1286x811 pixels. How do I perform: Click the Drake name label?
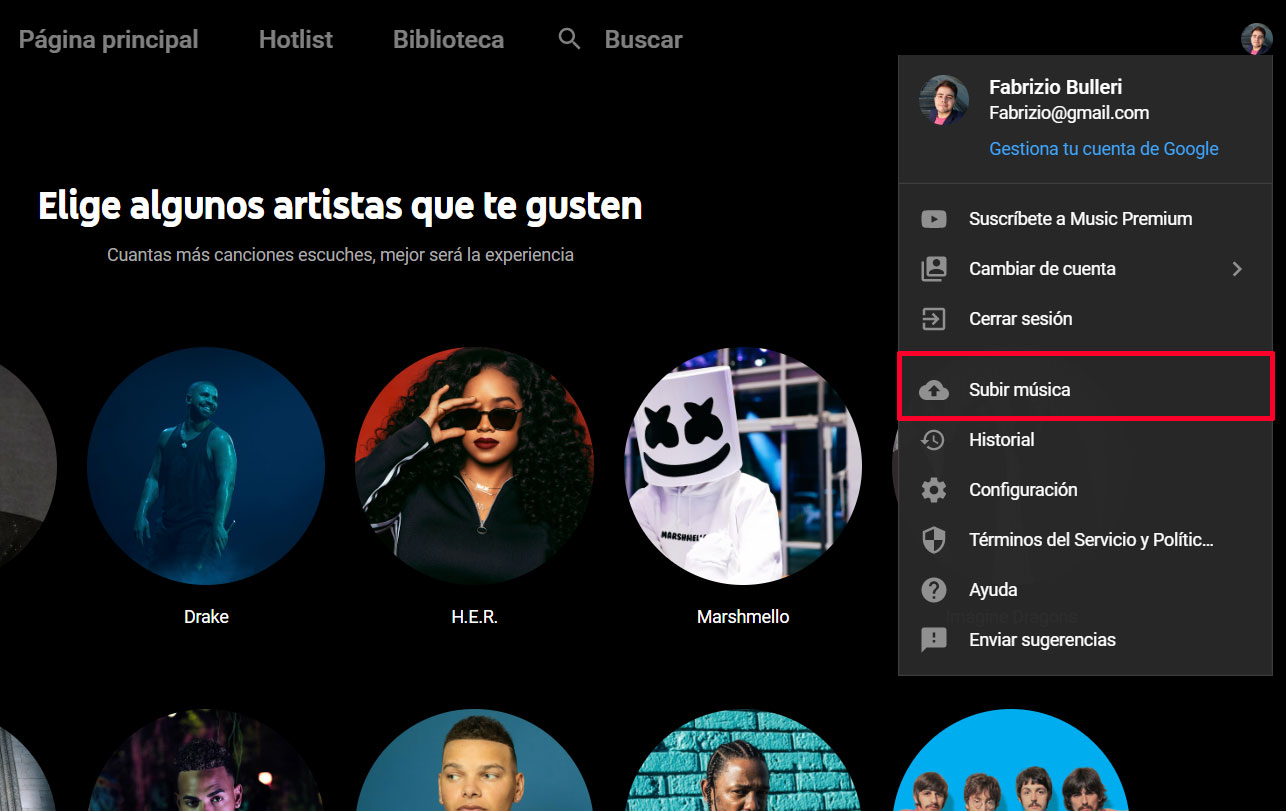[206, 617]
